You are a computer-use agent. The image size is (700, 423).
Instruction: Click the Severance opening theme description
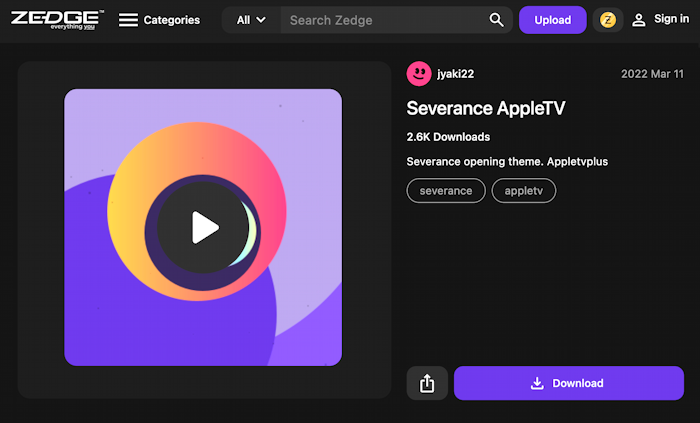point(507,162)
